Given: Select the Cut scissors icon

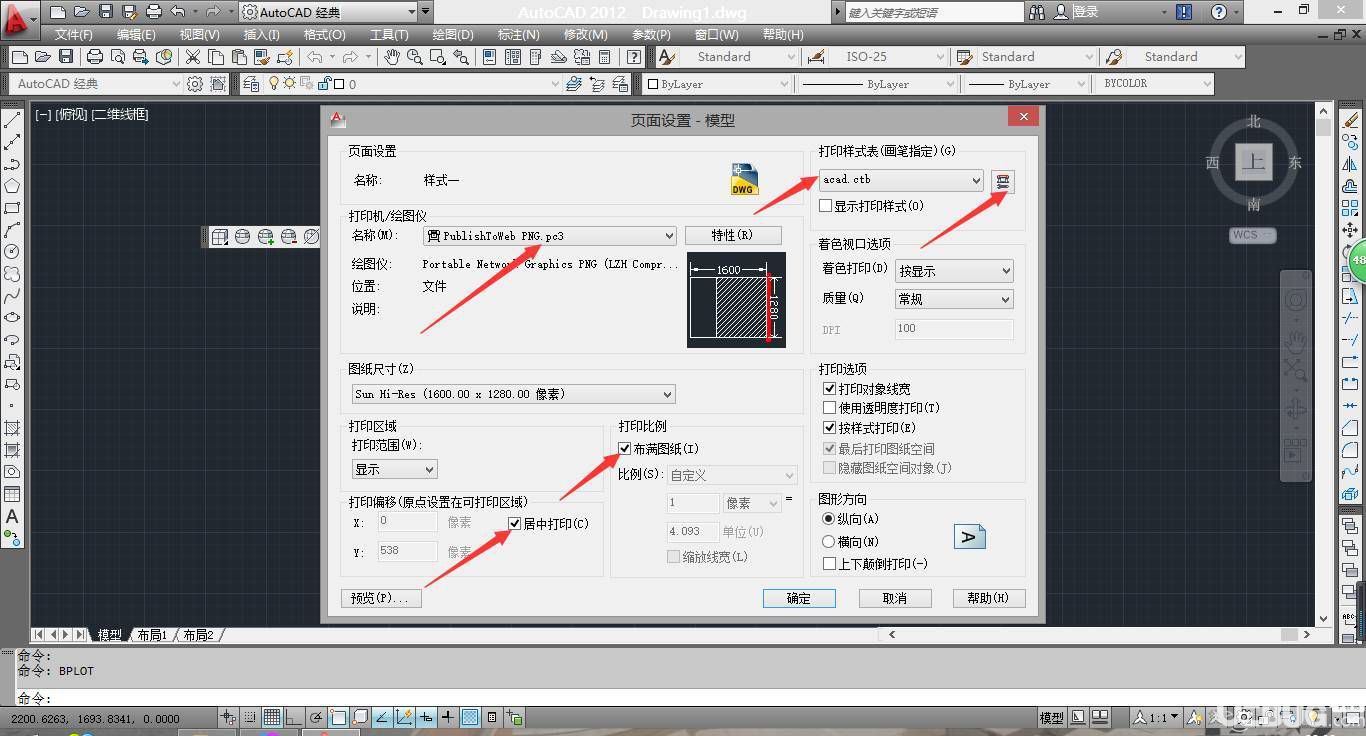Looking at the screenshot, I should pos(192,57).
